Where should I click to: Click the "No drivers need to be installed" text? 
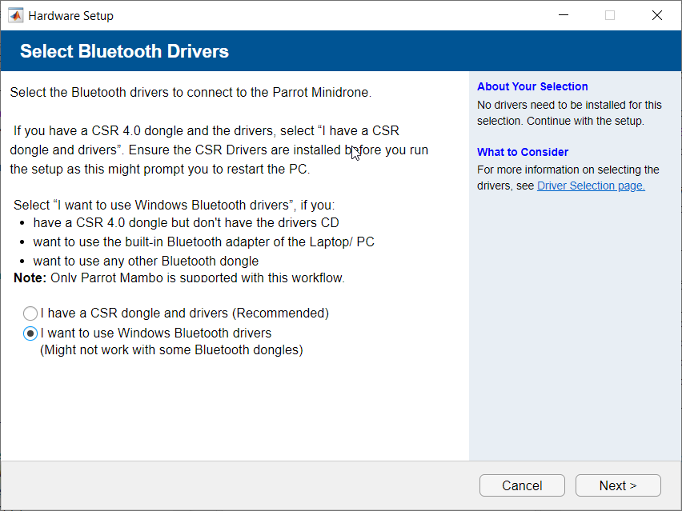pos(569,104)
